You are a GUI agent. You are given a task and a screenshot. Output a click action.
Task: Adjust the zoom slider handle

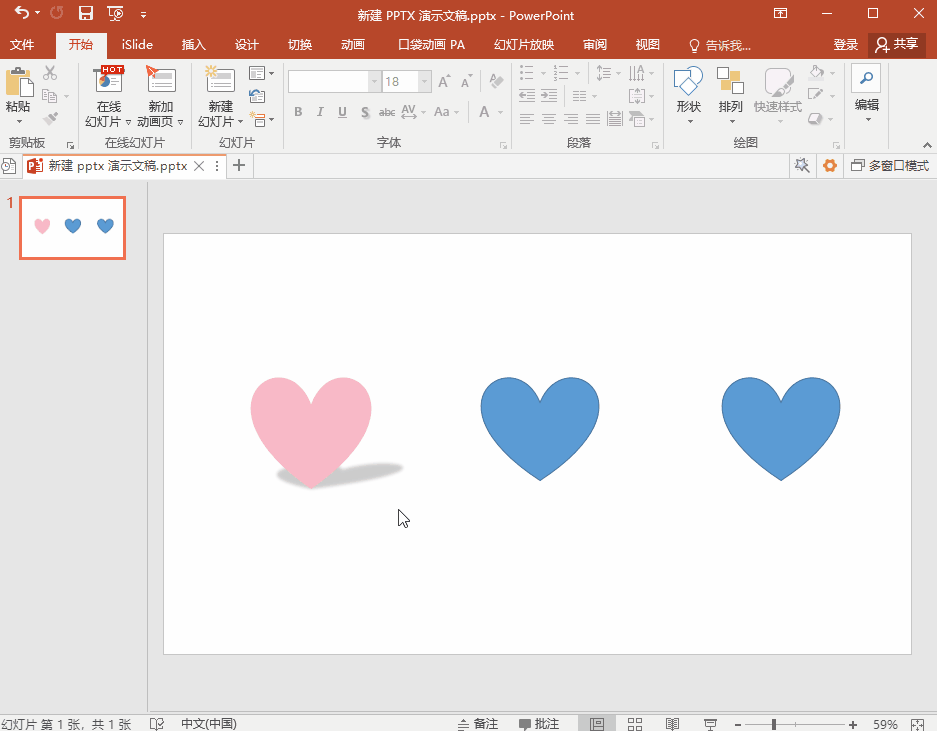[773, 724]
